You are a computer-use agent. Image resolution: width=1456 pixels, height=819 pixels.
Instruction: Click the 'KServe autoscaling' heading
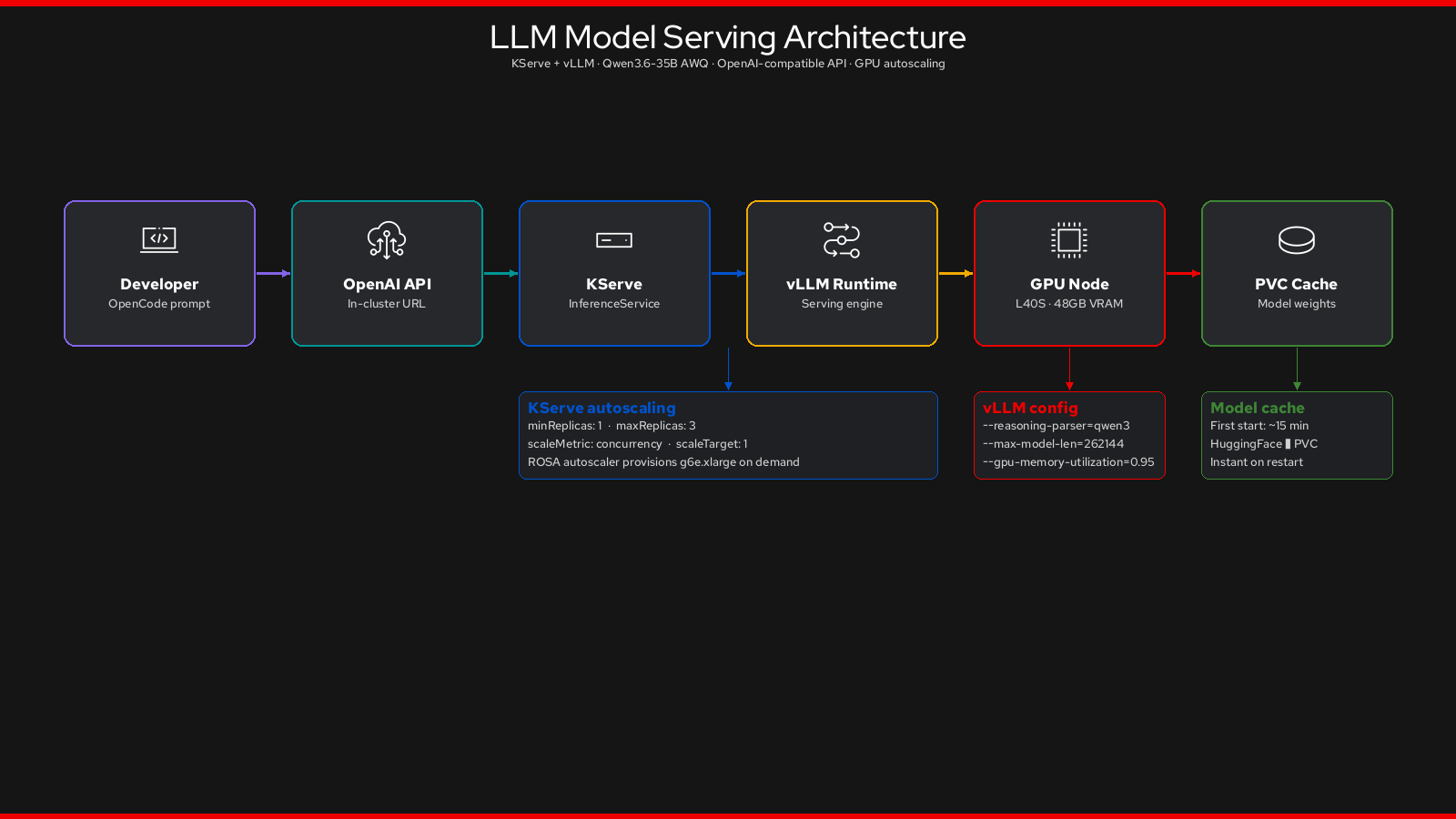[x=602, y=408]
